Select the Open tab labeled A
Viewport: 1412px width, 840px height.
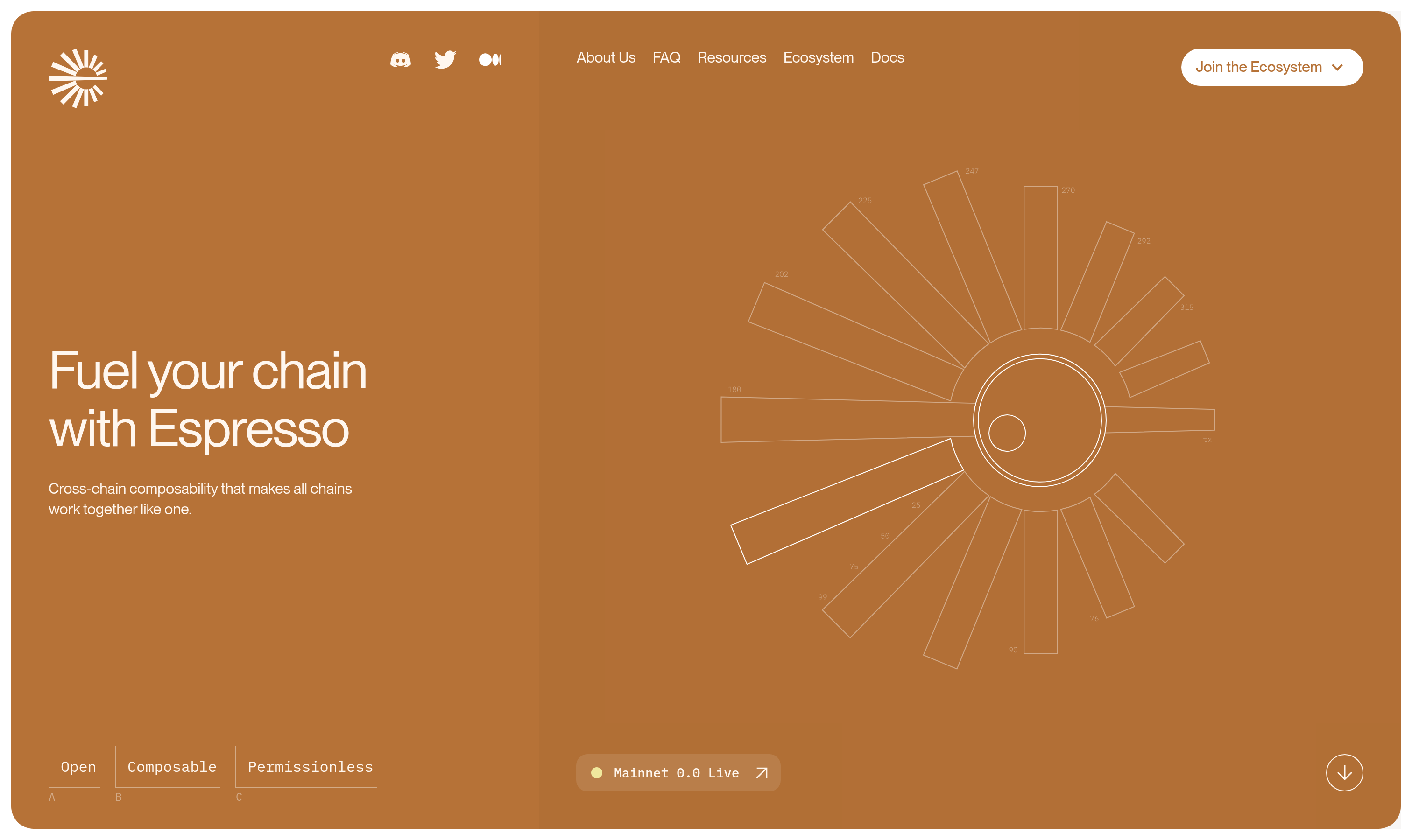pos(75,767)
